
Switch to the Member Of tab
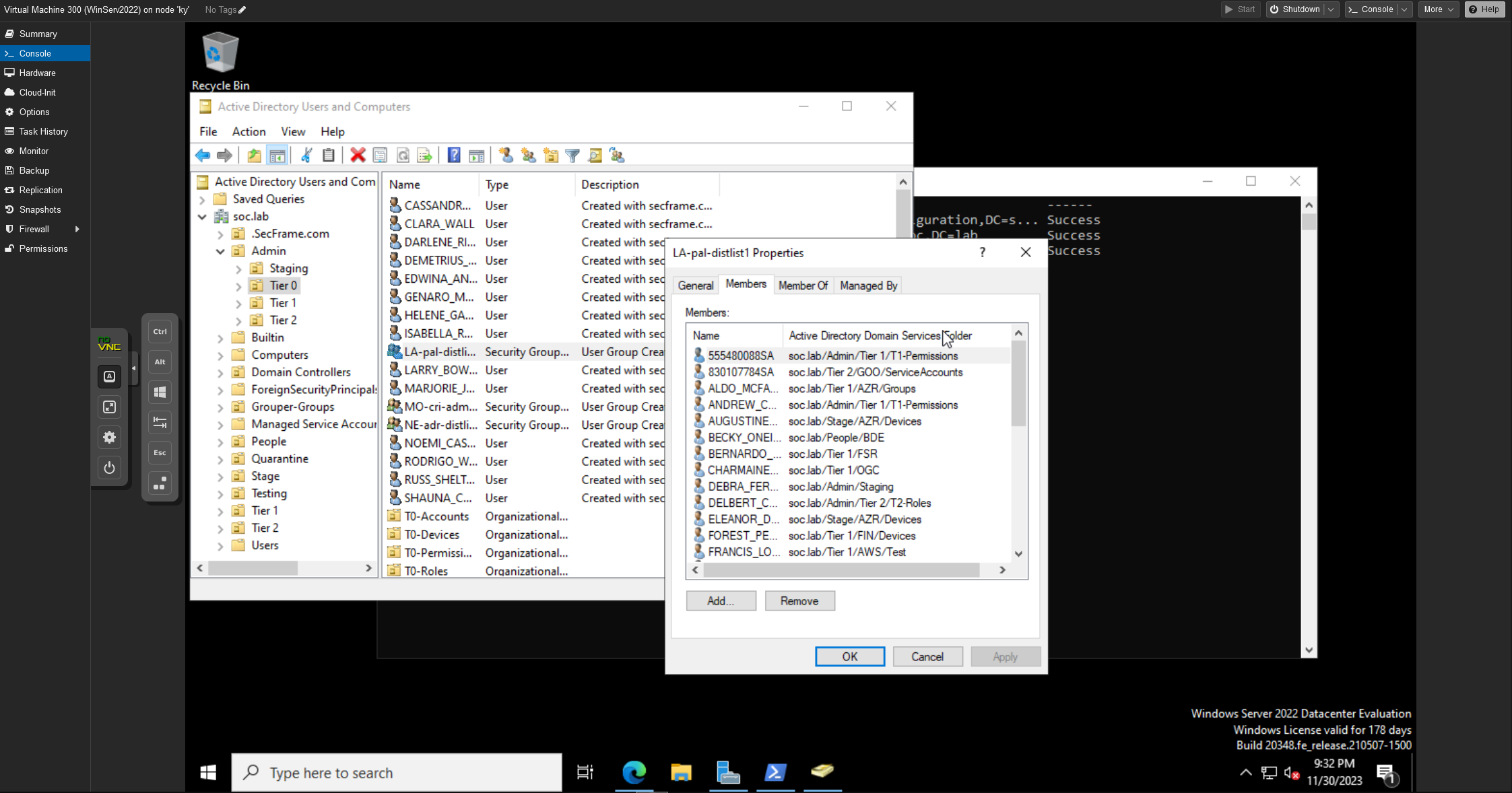coord(803,285)
